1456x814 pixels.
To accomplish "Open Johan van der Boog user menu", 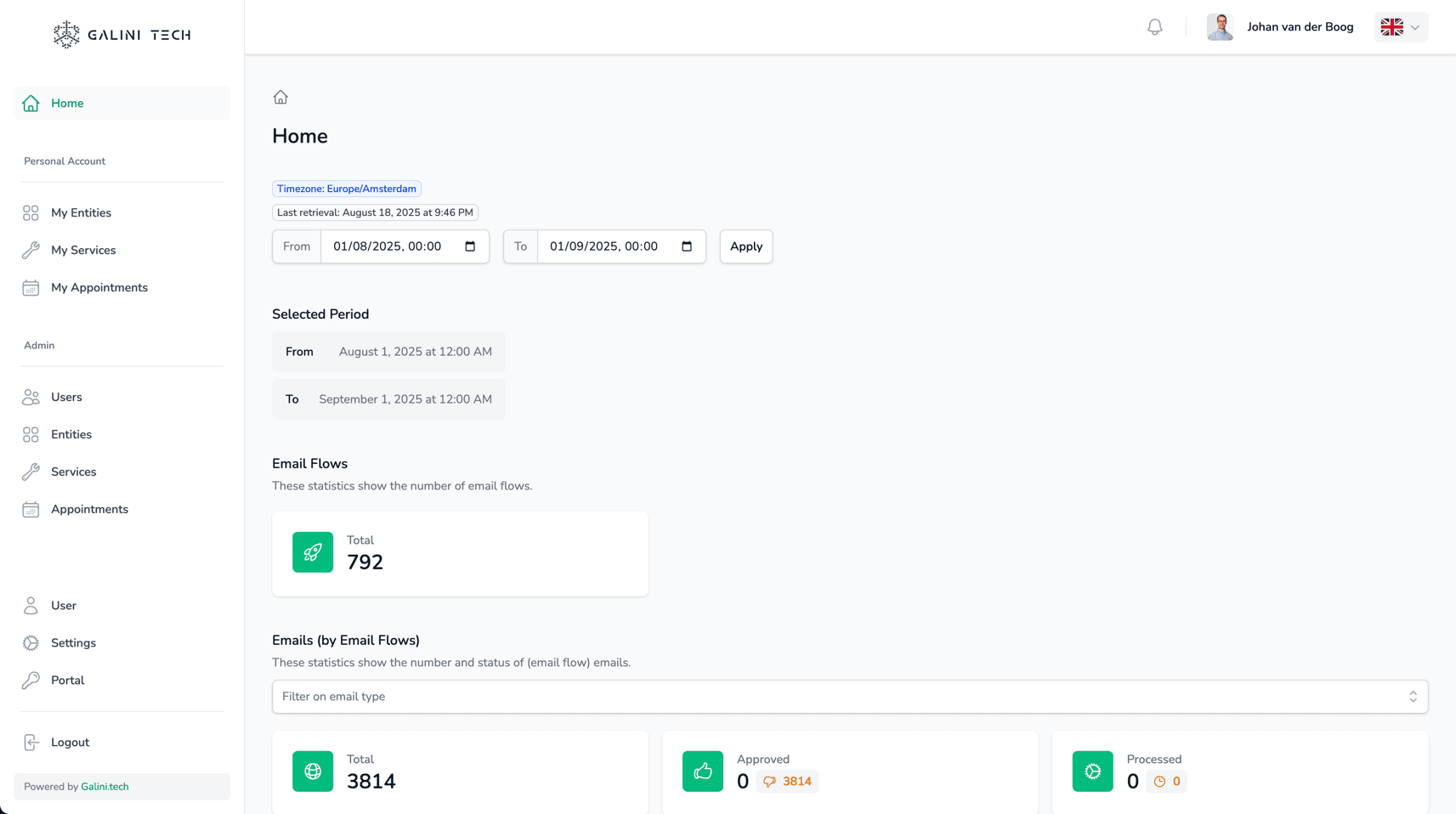I will tap(1280, 27).
